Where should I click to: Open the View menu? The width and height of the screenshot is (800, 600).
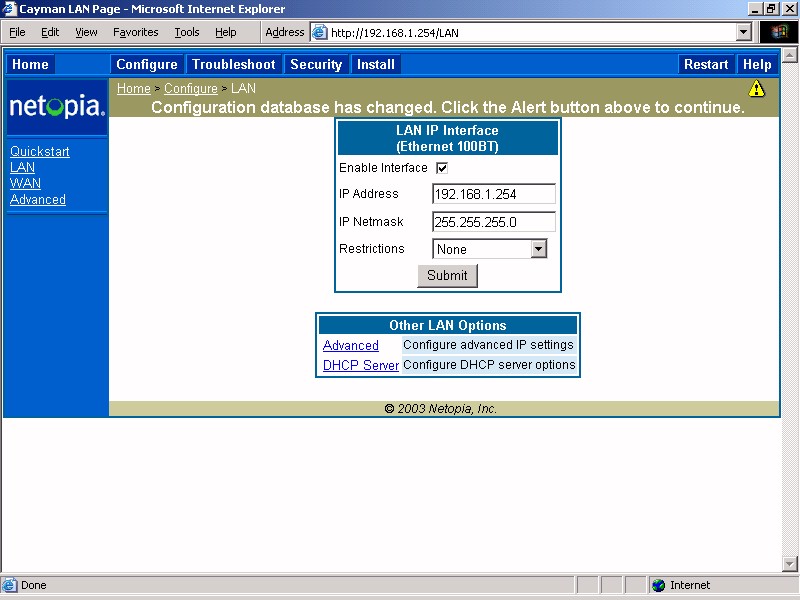[x=86, y=33]
